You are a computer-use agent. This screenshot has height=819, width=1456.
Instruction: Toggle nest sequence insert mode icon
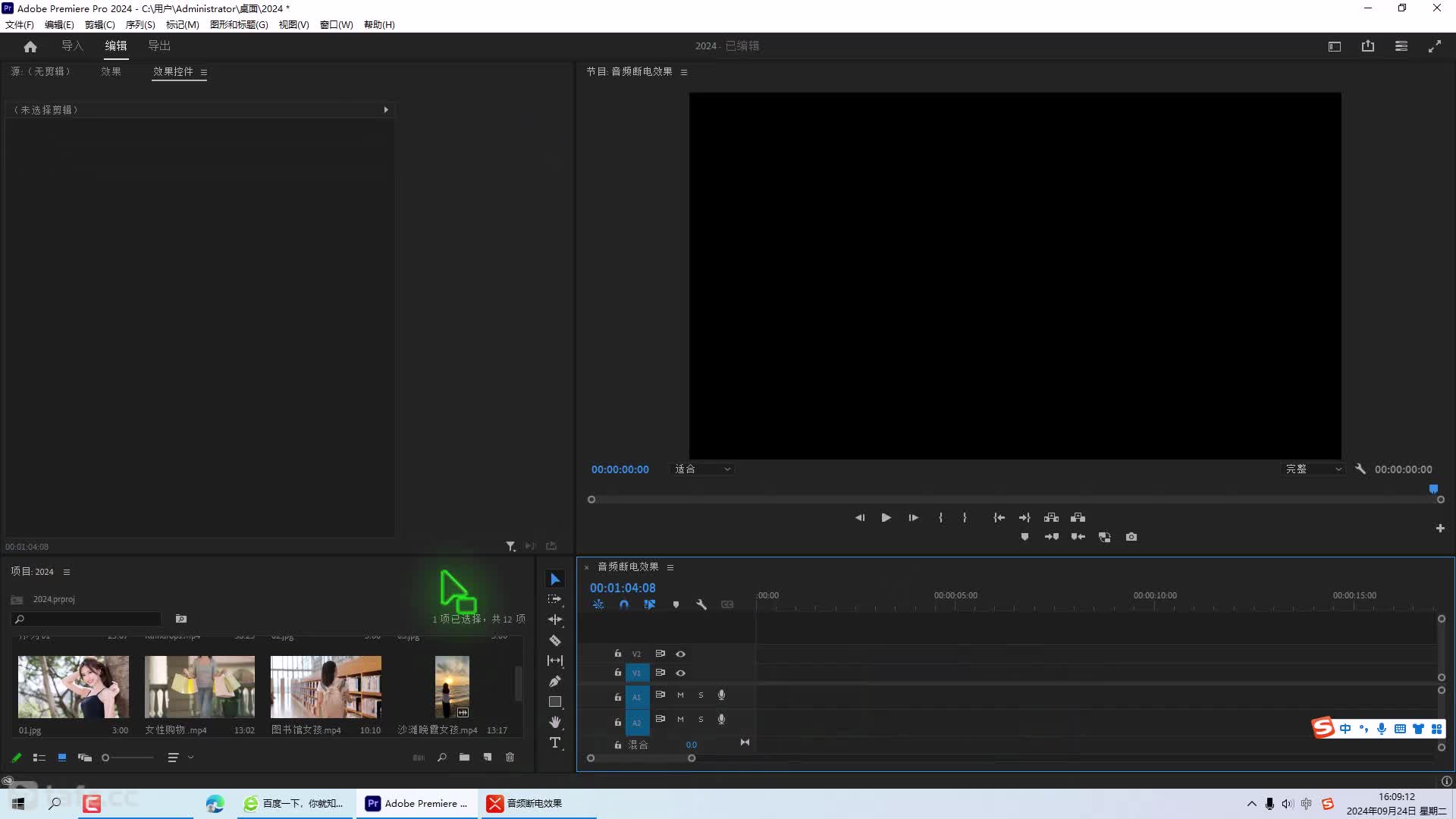point(598,605)
